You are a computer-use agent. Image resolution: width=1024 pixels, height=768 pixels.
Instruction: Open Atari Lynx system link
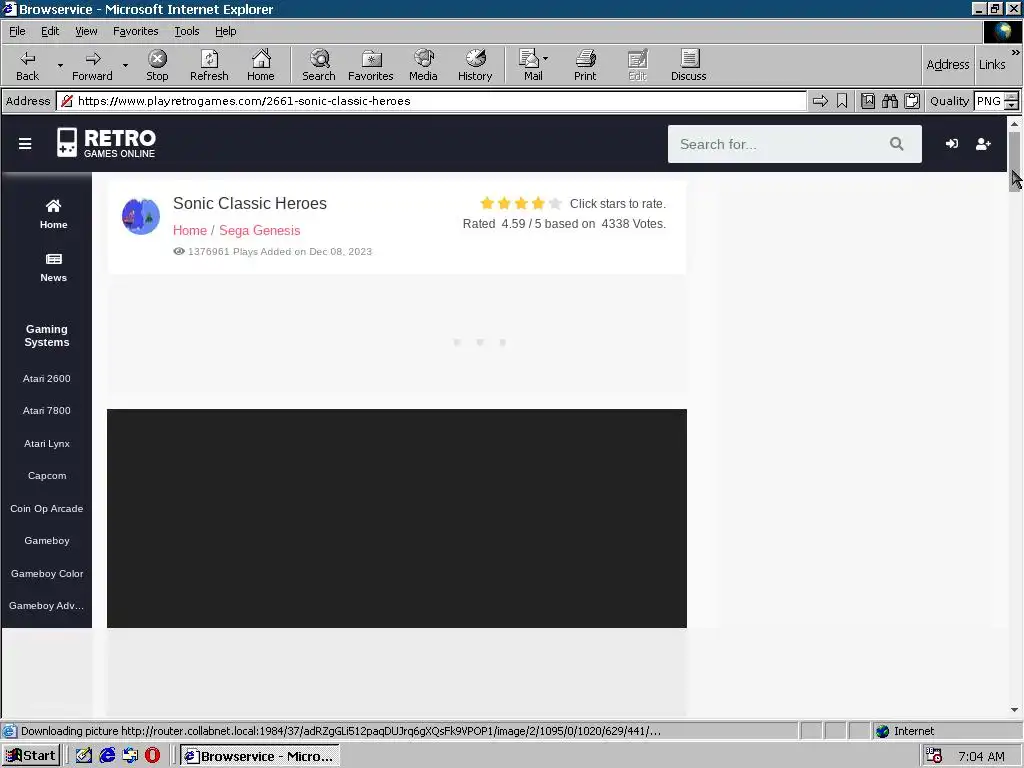[46, 443]
